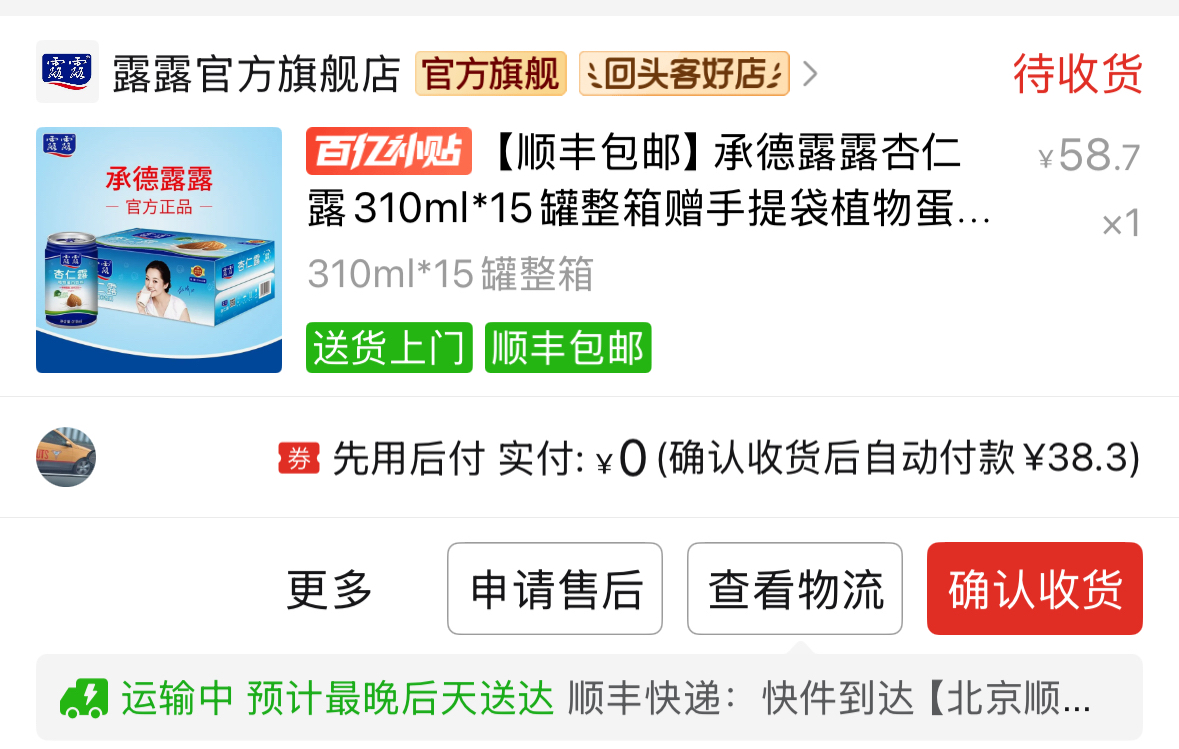This screenshot has height=749, width=1179.
Task: Click the red 确认收货 button
Action: tap(1035, 589)
